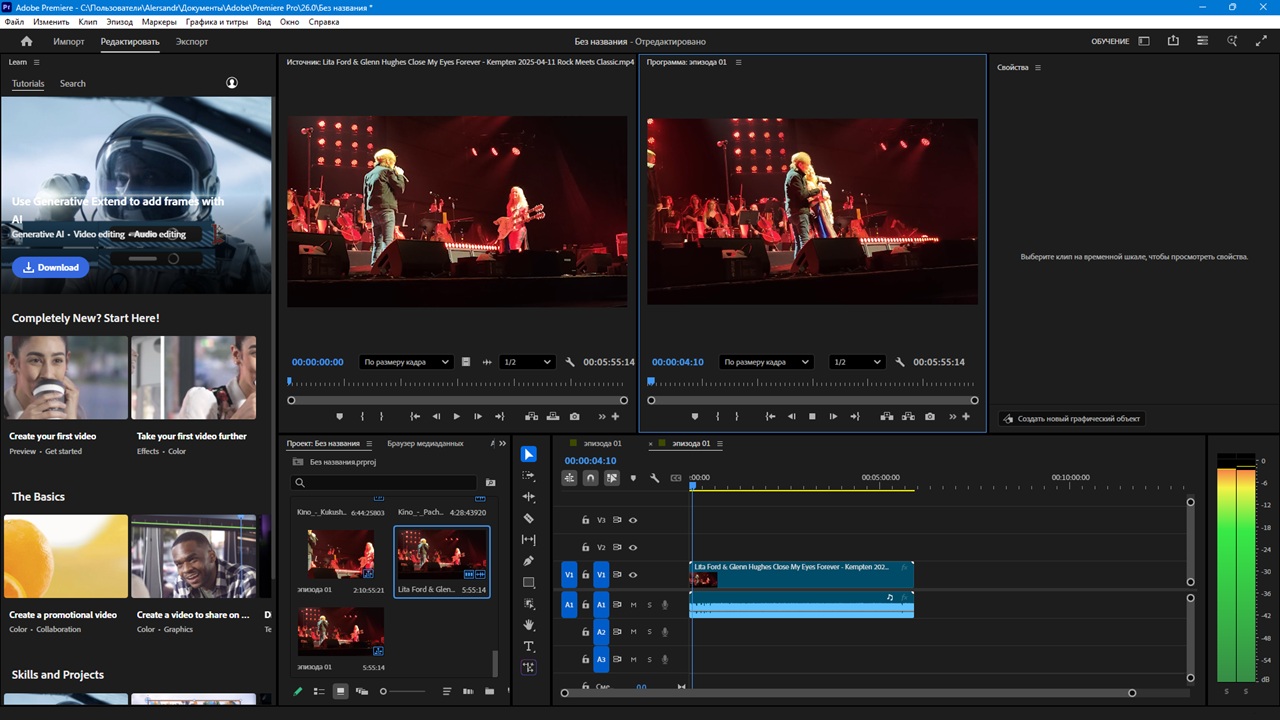This screenshot has height=720, width=1280.
Task: Select Lita Ford & Glen clip thumbnail
Action: coord(442,553)
